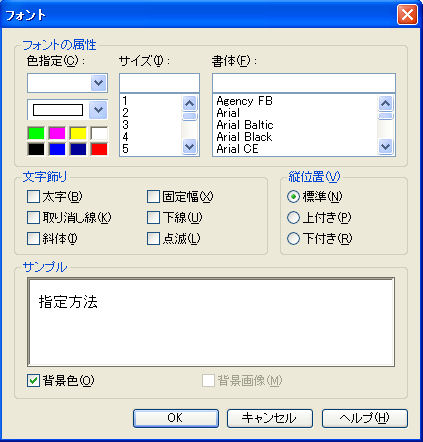Select size 3 in the size list
The image size is (423, 442).
click(125, 125)
